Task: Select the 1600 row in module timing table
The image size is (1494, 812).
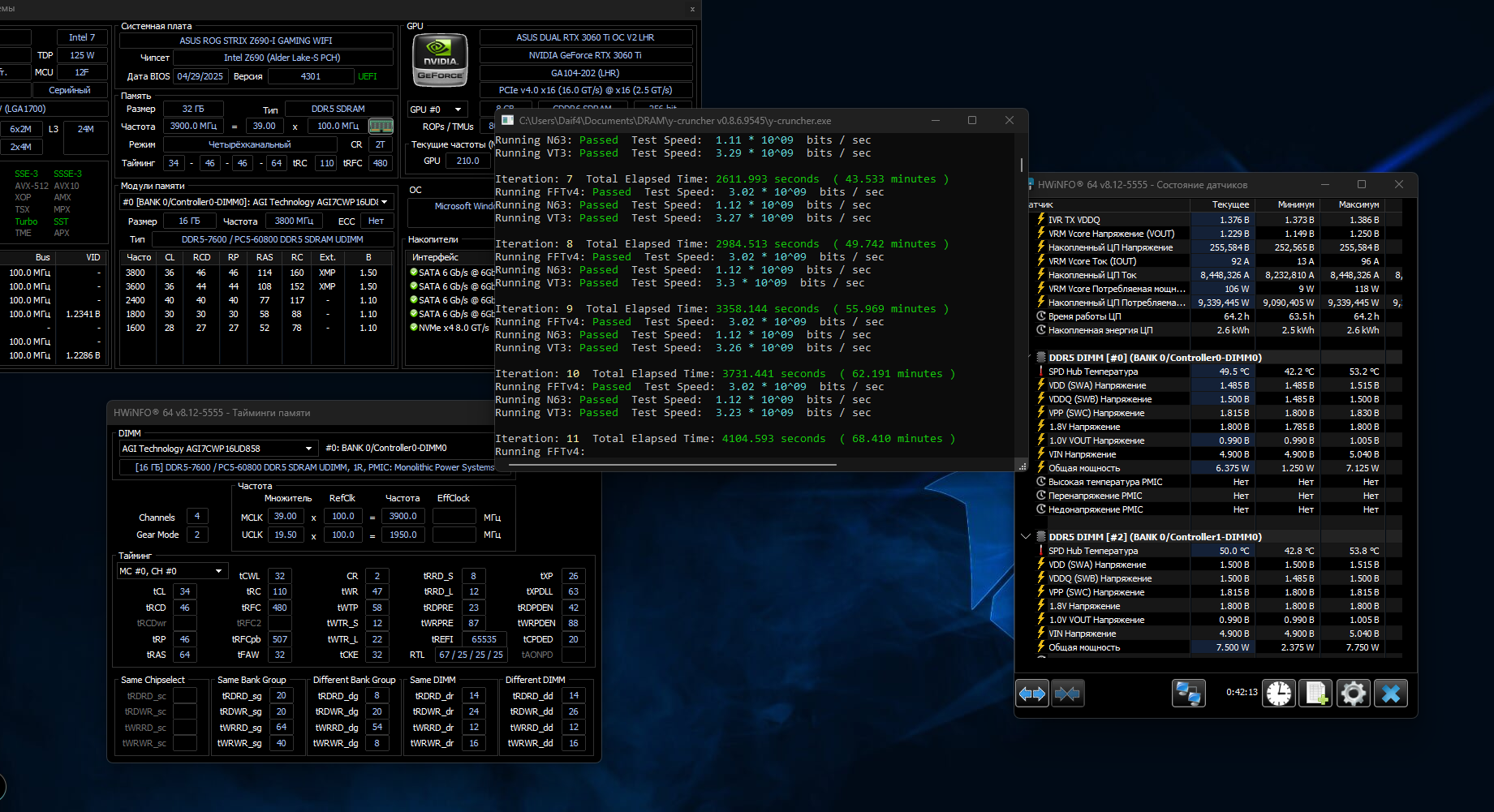Action: coord(255,328)
